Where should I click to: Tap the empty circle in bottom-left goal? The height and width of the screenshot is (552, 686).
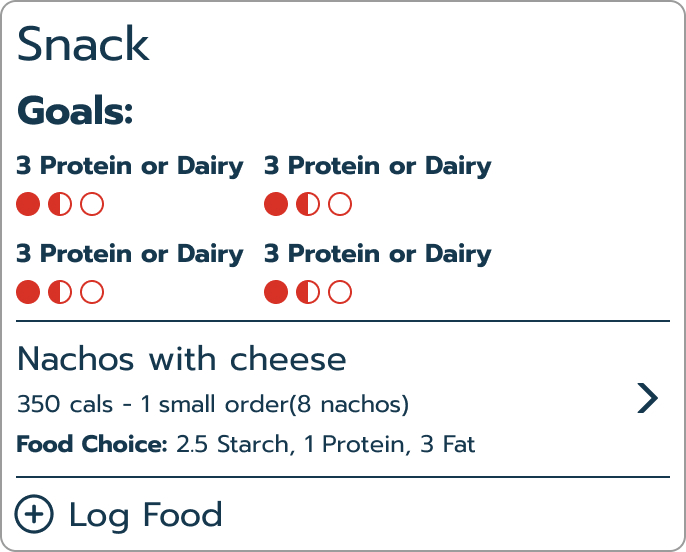tap(92, 293)
